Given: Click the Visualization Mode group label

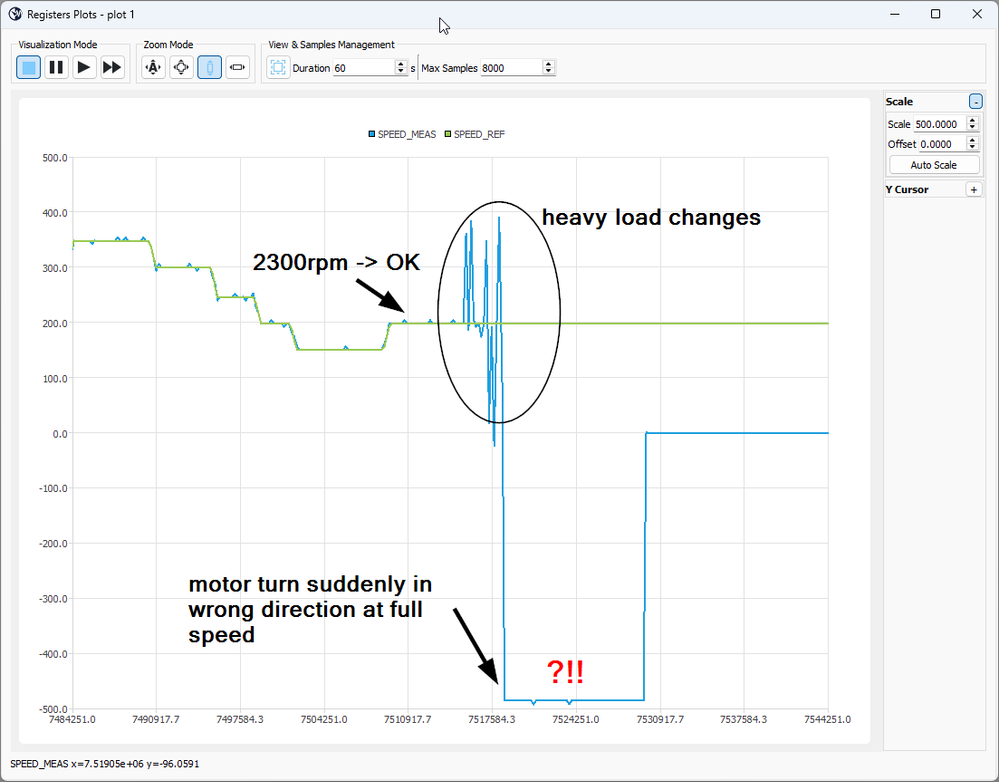Looking at the screenshot, I should 58,45.
